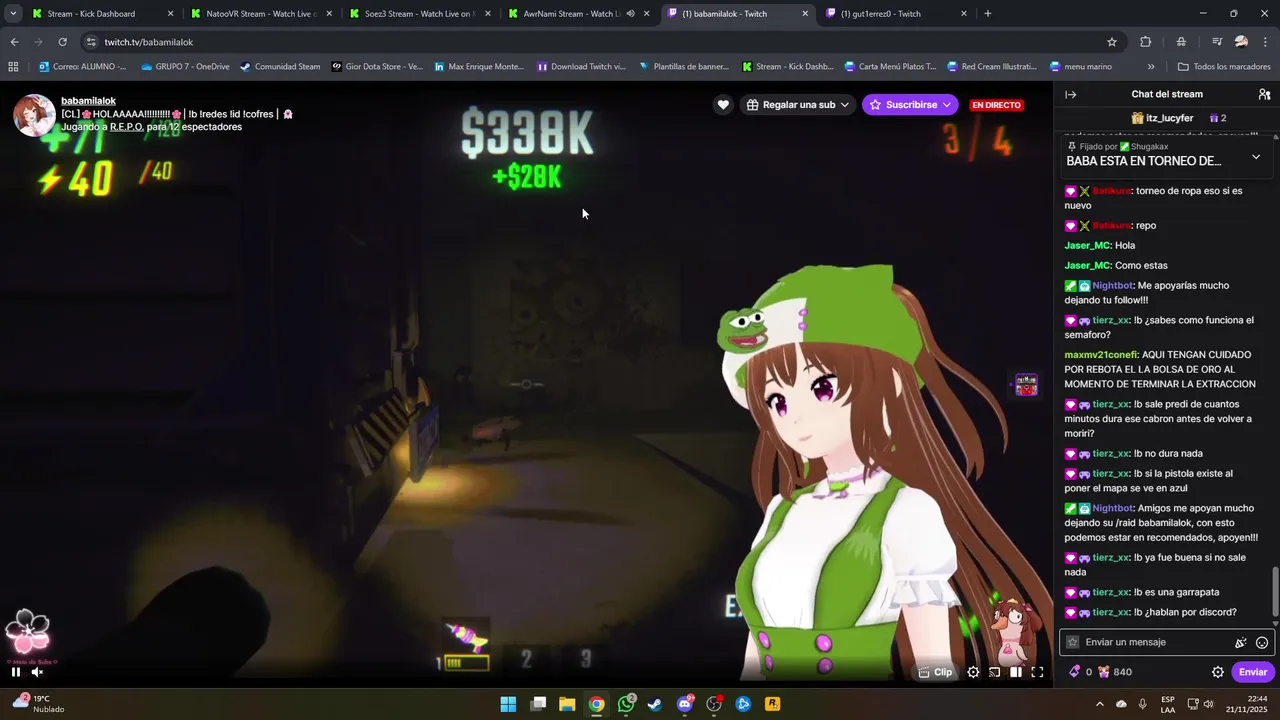Viewport: 1280px width, 720px height.
Task: Open Windows Start menu
Action: (x=508, y=704)
